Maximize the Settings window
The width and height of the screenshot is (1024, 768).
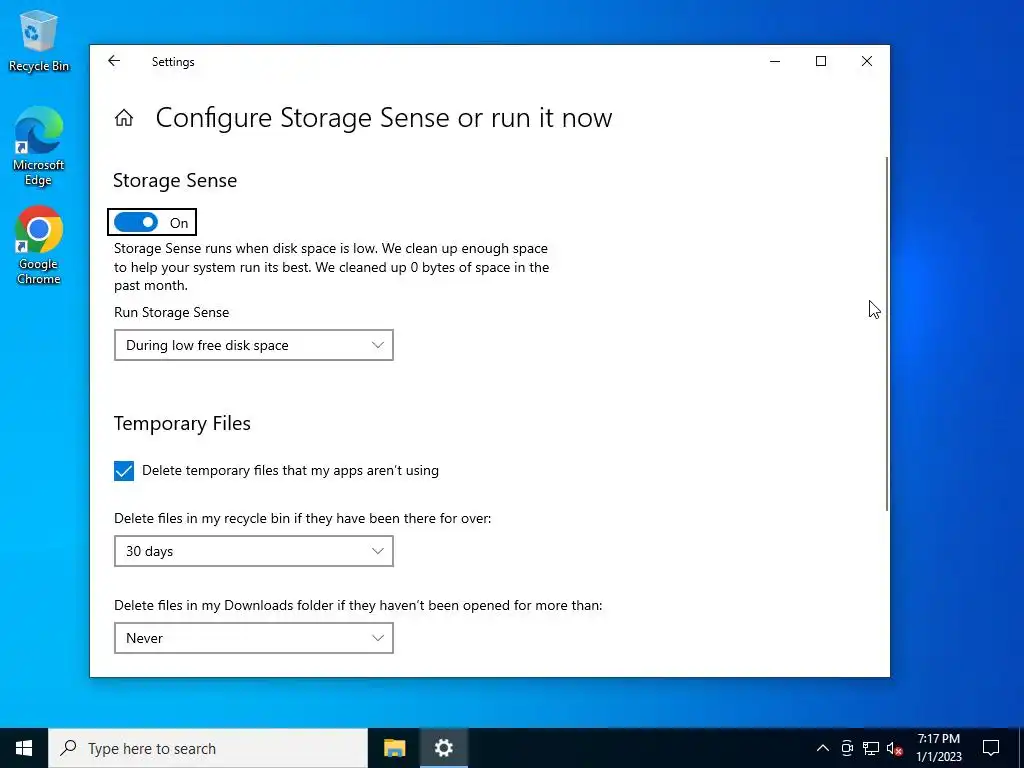pyautogui.click(x=821, y=61)
